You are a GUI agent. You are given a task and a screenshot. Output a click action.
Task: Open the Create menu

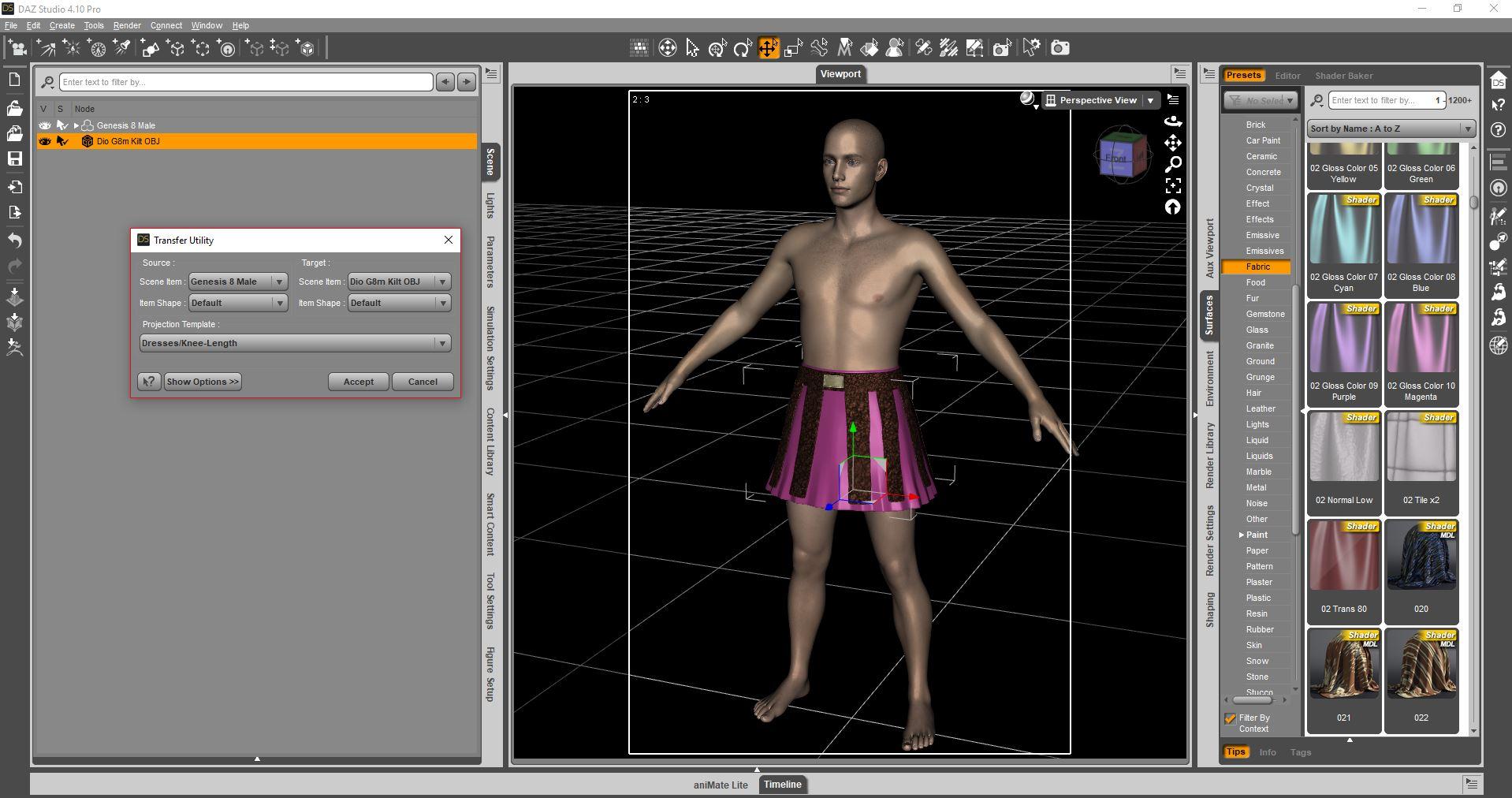62,25
